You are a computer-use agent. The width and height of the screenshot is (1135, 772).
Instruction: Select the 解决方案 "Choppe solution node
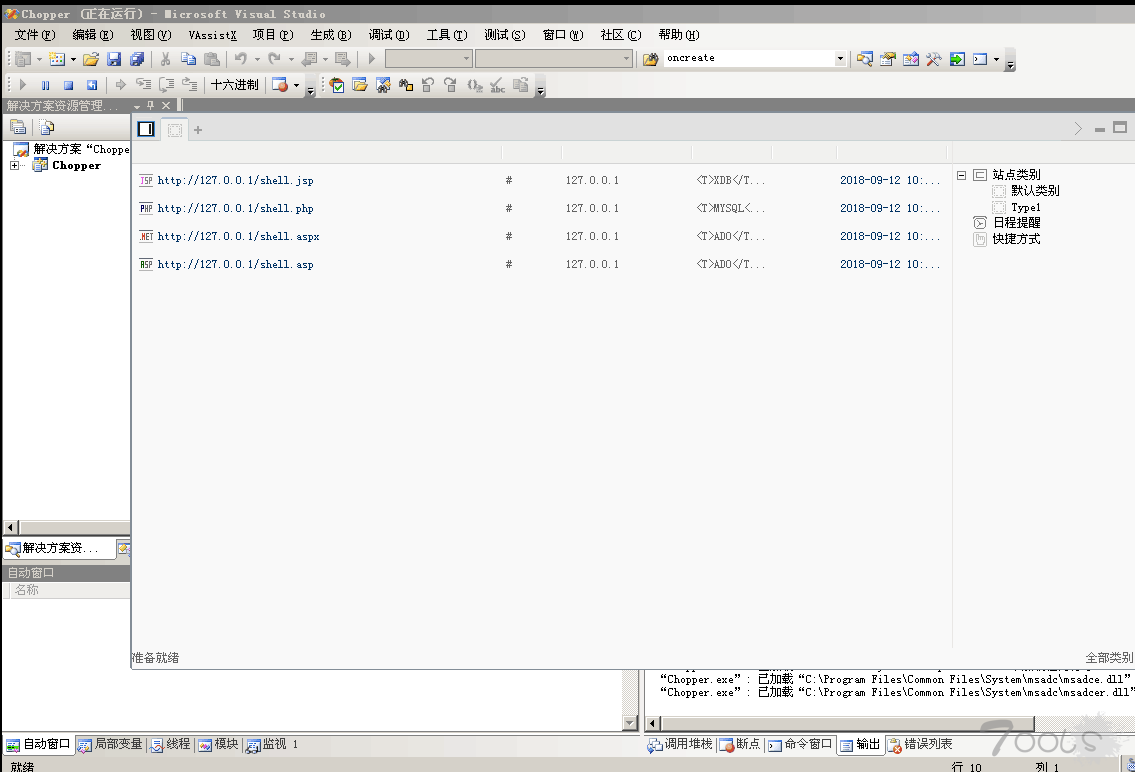point(81,149)
